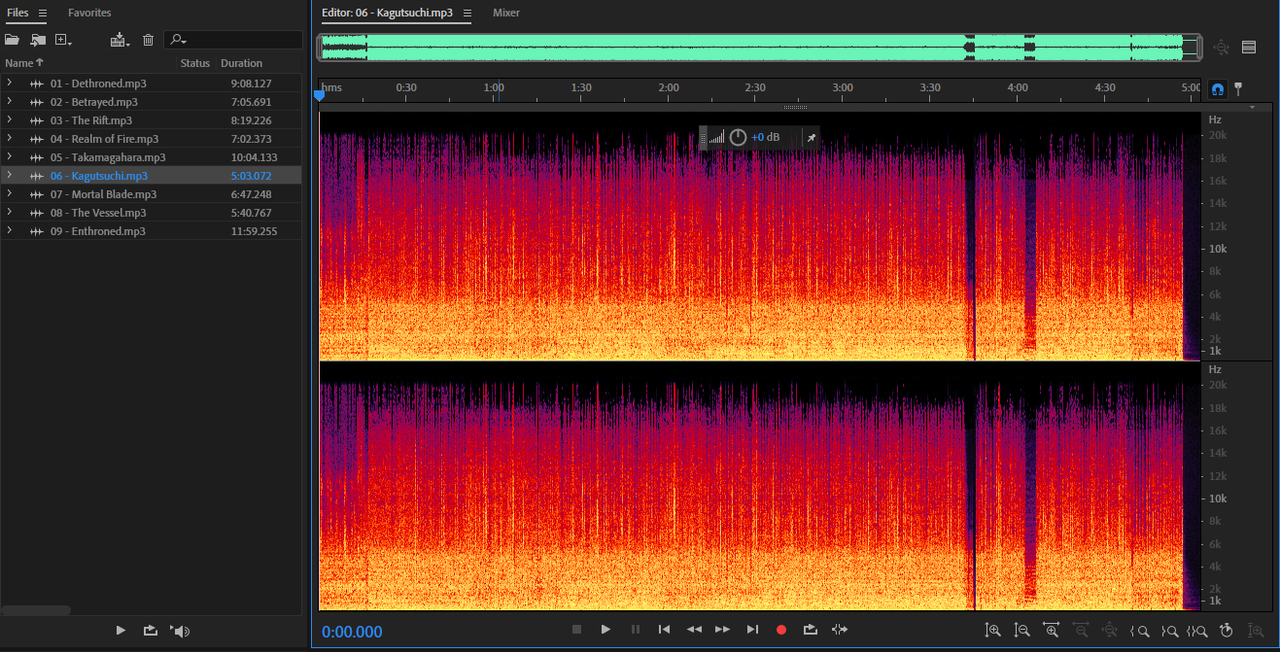This screenshot has width=1280, height=652.
Task: Adjust the +0 dB amplitude knob in HUD
Action: click(x=738, y=137)
